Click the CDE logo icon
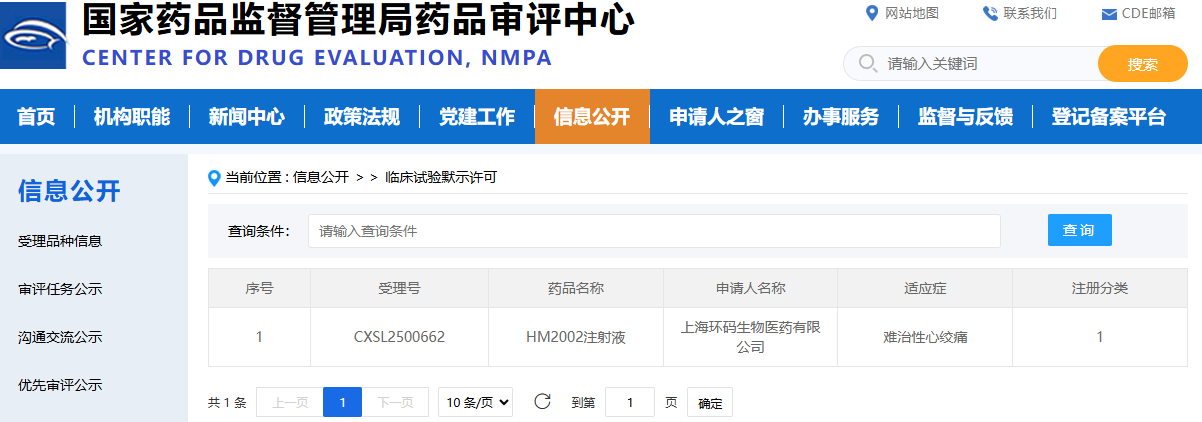This screenshot has height=422, width=1202. click(34, 36)
